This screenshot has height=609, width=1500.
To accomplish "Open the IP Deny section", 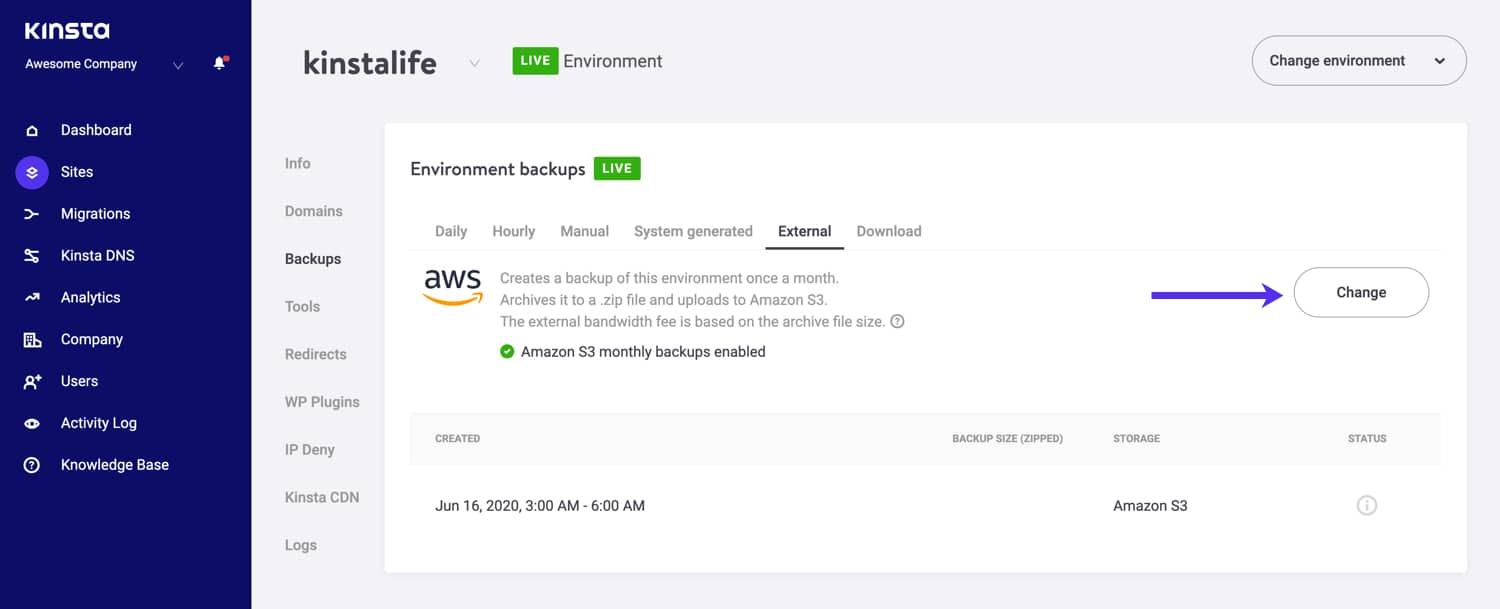I will 310,450.
